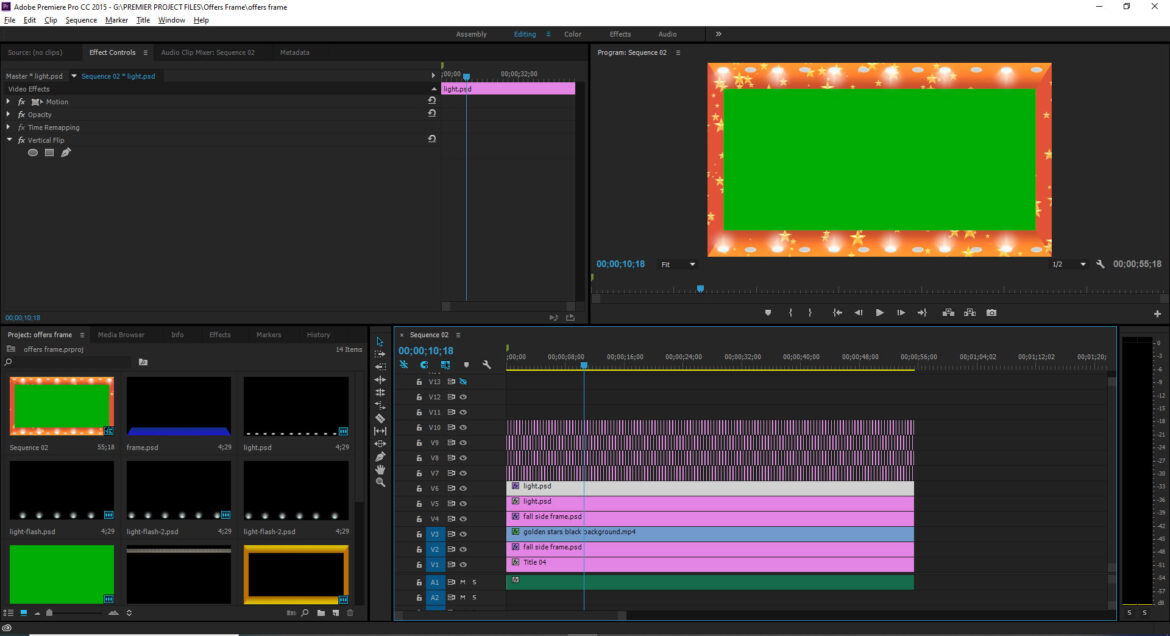Screen dimensions: 1170x636
Task: Expand the Opacity effect properties
Action: (9, 115)
